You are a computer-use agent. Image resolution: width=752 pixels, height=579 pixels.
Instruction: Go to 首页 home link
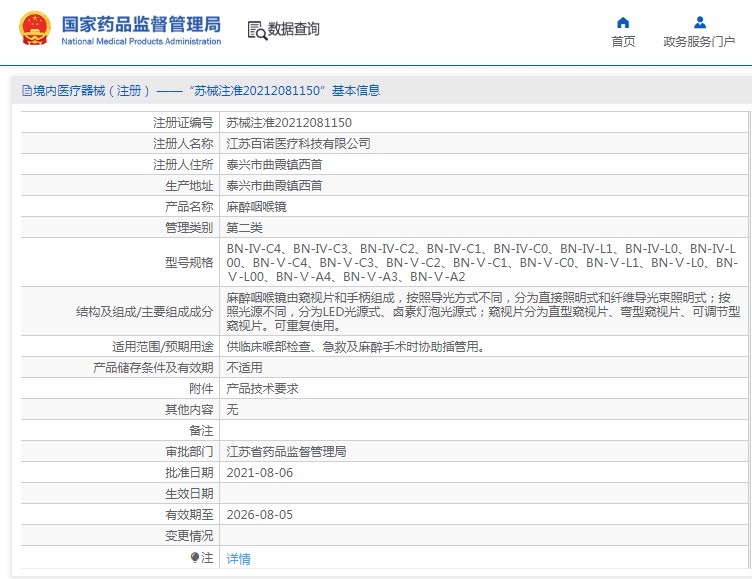pos(623,42)
